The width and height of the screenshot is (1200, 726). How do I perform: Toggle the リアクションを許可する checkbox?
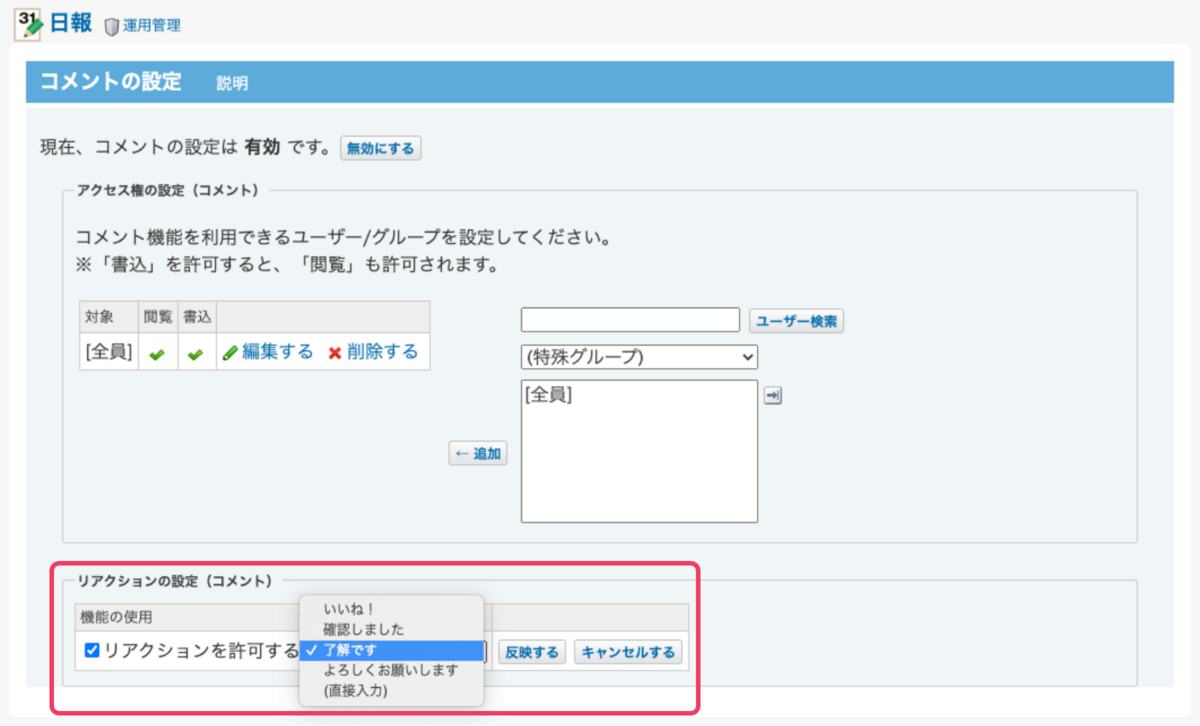(92, 650)
